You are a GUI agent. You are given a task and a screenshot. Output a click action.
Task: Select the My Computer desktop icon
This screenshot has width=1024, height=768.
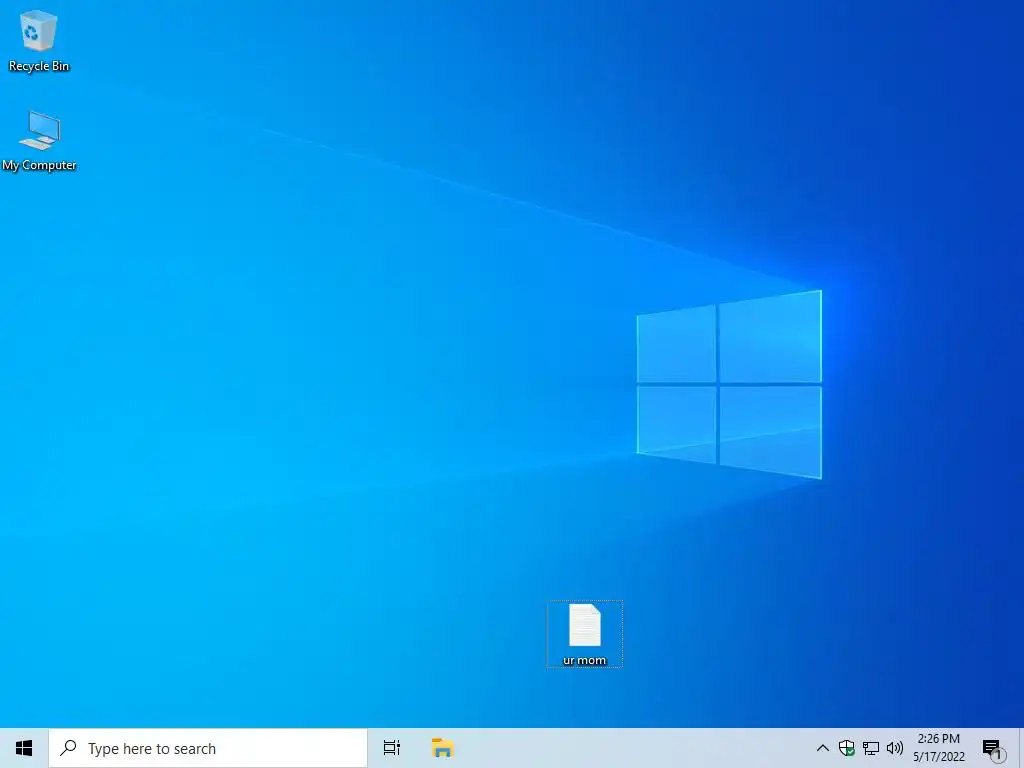(39, 141)
